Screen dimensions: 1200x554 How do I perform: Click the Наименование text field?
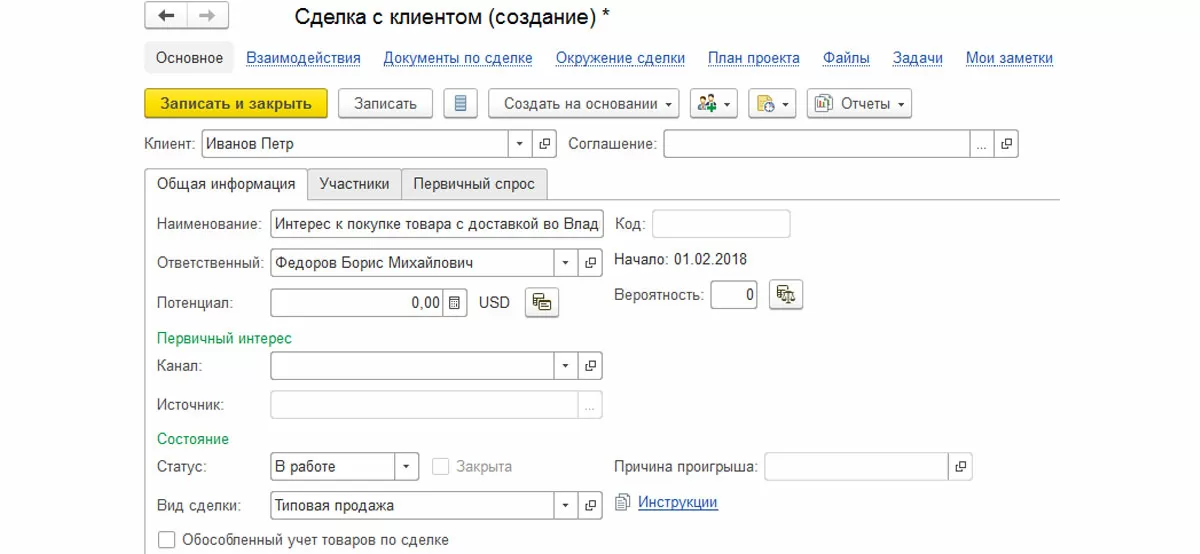(x=437, y=224)
